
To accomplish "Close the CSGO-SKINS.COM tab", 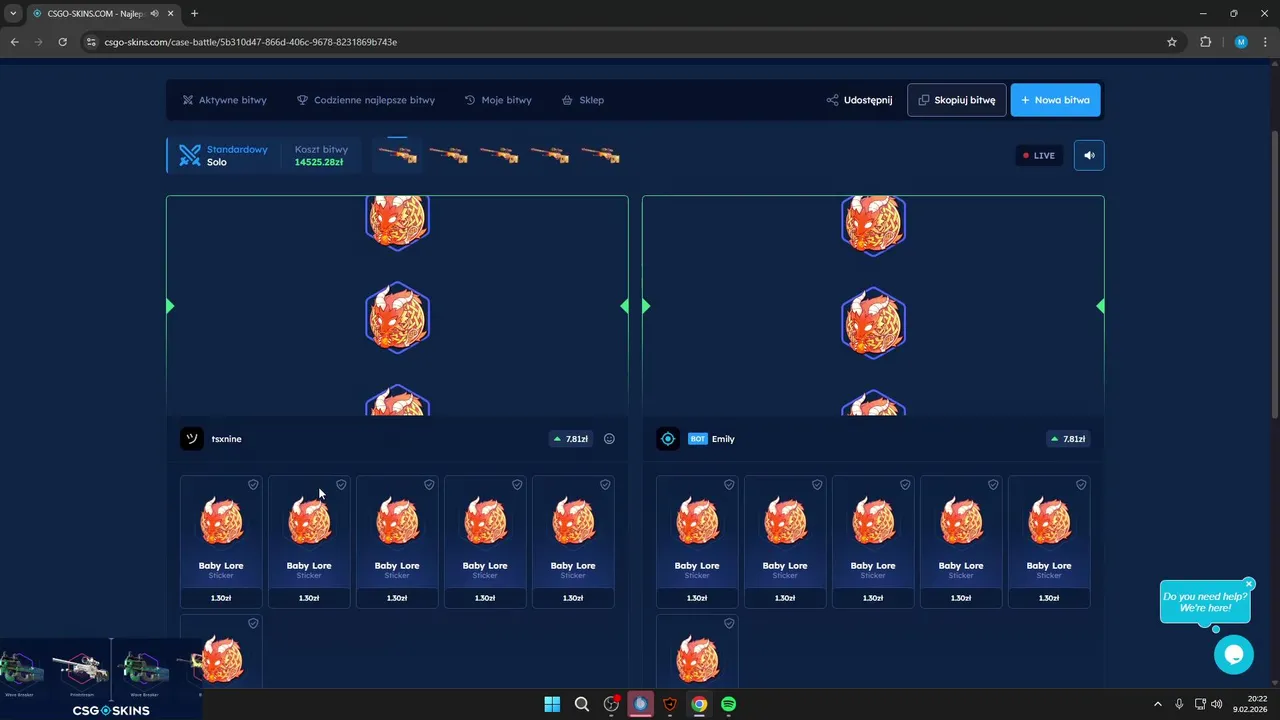I will (170, 13).
